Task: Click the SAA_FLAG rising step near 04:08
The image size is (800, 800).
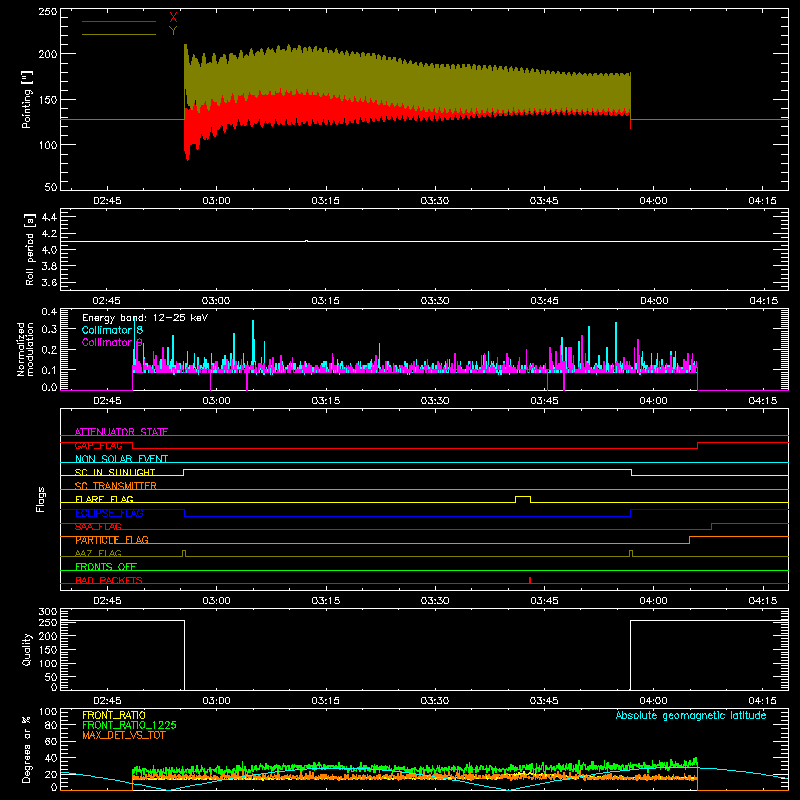Action: coord(712,527)
